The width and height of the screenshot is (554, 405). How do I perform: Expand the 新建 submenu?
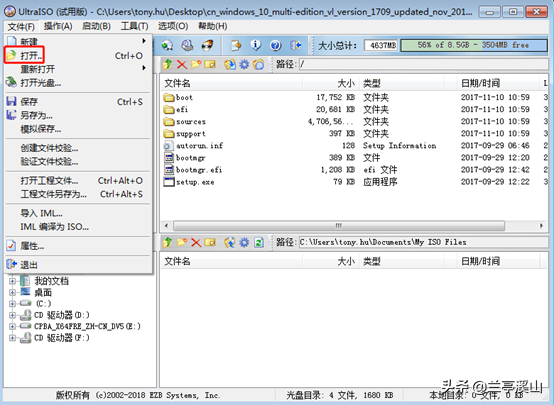tap(78, 42)
